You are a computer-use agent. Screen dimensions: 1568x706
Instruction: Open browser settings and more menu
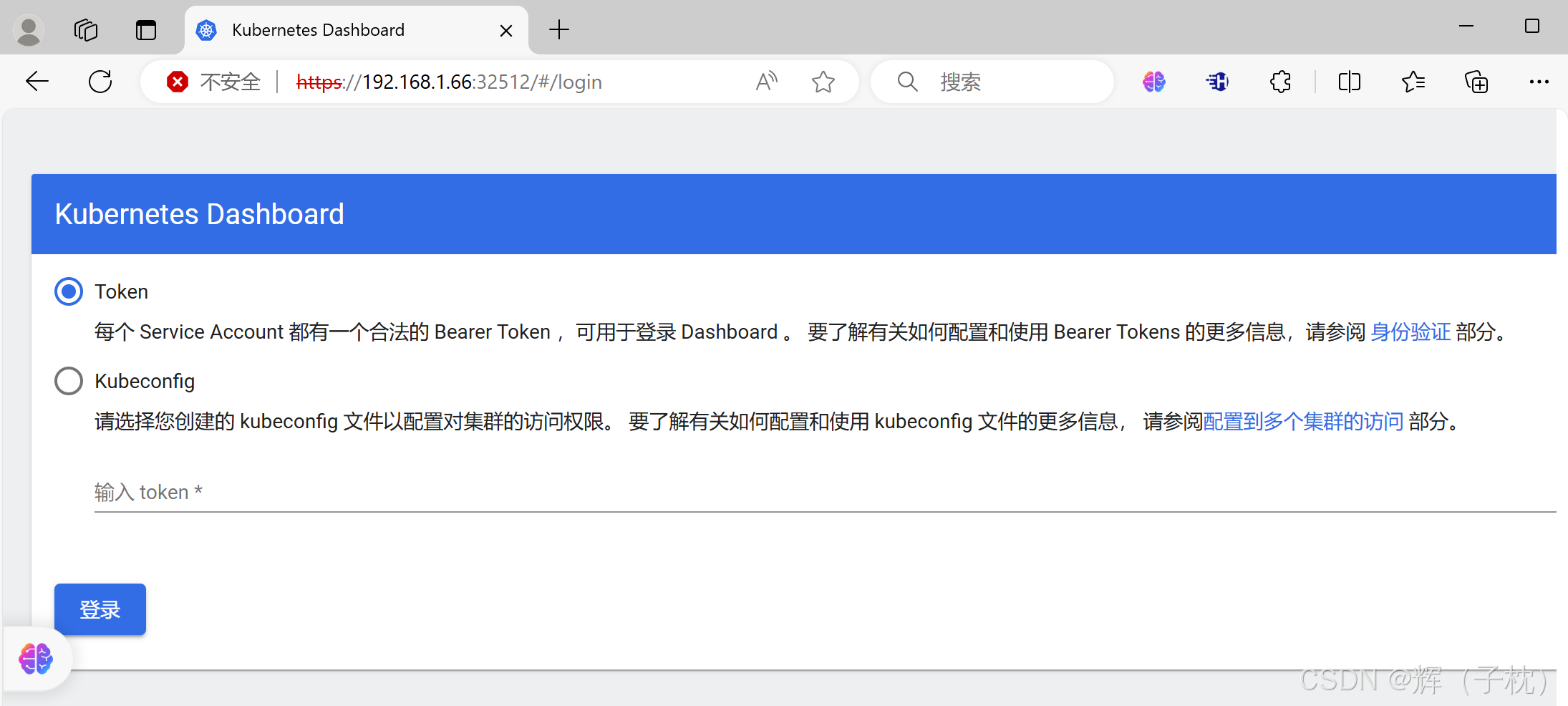pyautogui.click(x=1539, y=82)
